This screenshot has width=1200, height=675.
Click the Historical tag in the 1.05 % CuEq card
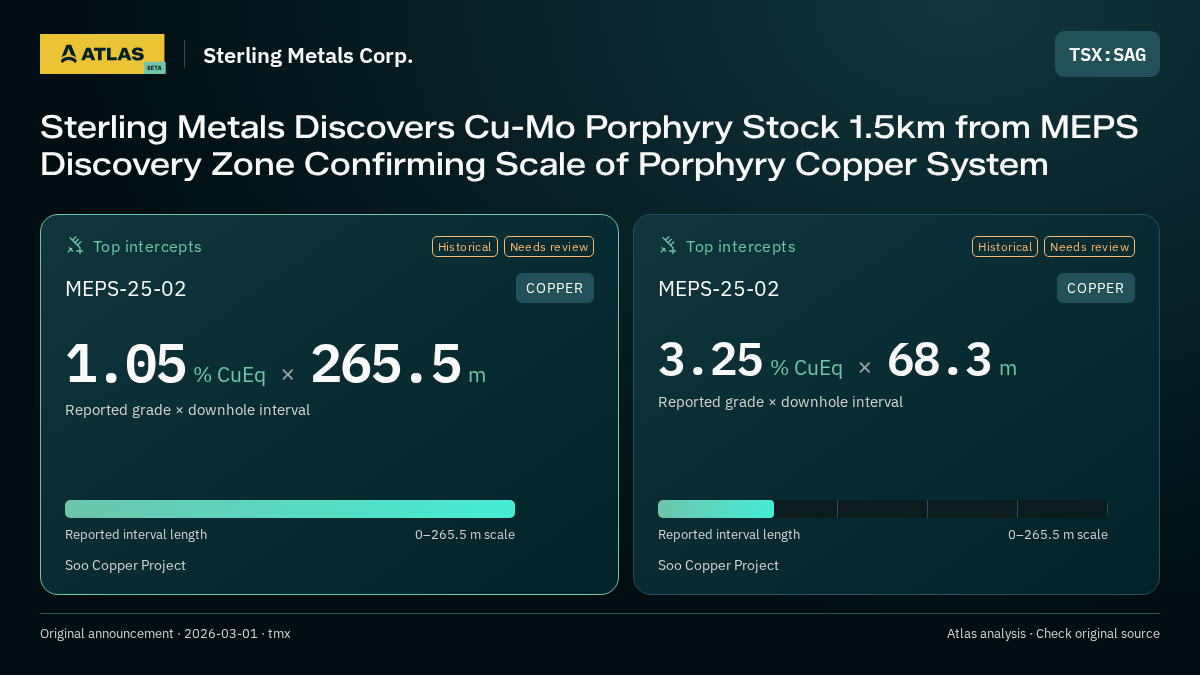pyautogui.click(x=465, y=247)
